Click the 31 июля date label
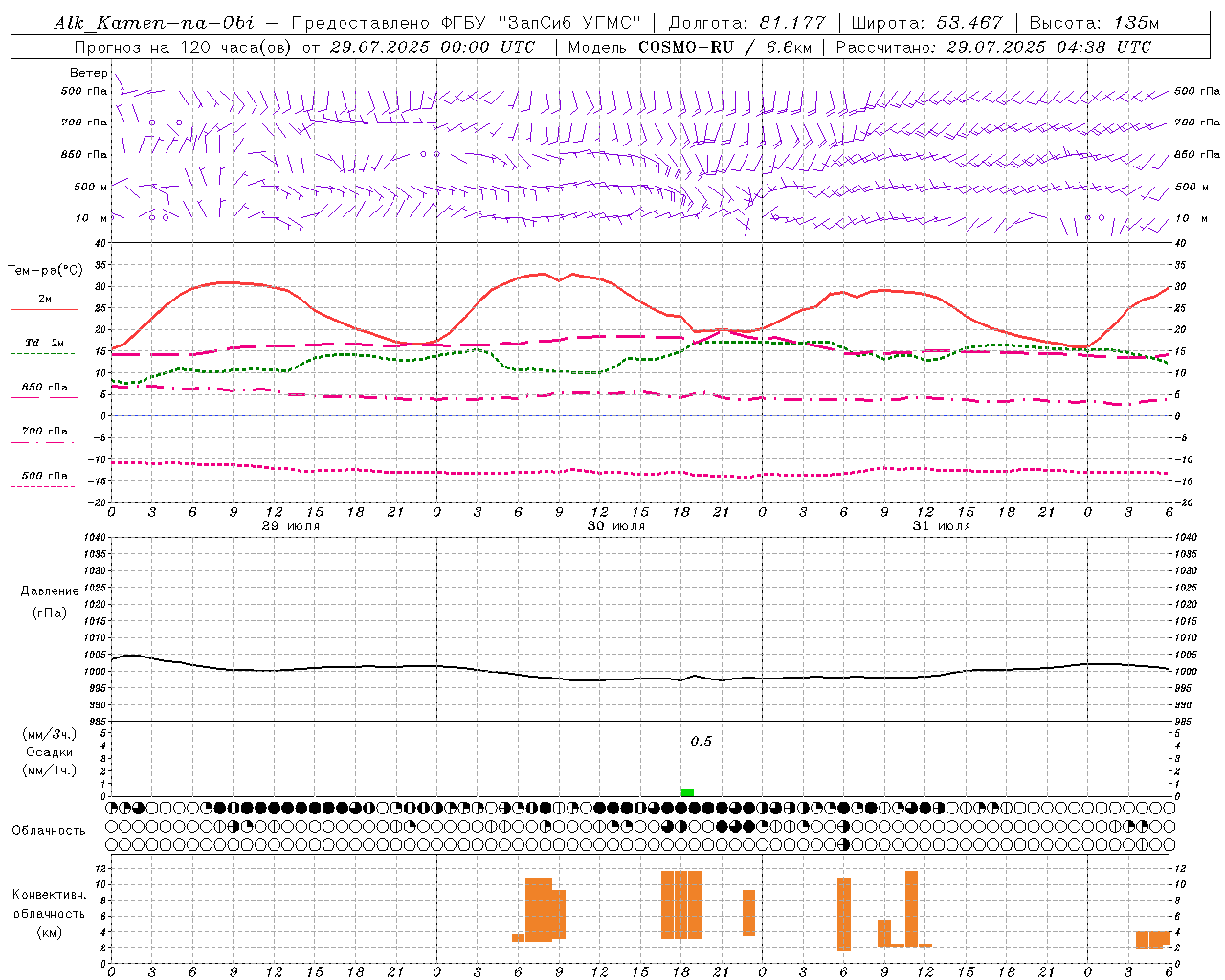The image size is (1225, 980). click(x=942, y=526)
